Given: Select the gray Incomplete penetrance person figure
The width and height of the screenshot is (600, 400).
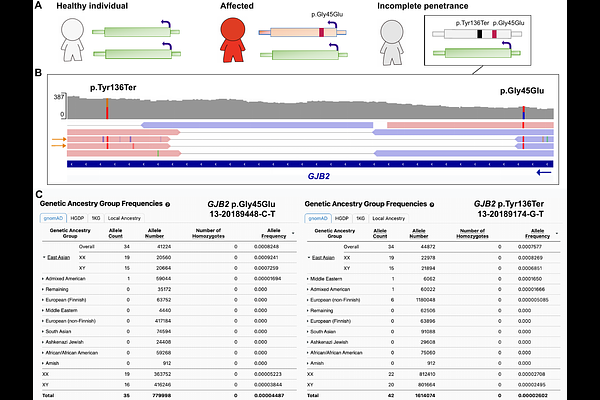Looking at the screenshot, I should [x=392, y=43].
